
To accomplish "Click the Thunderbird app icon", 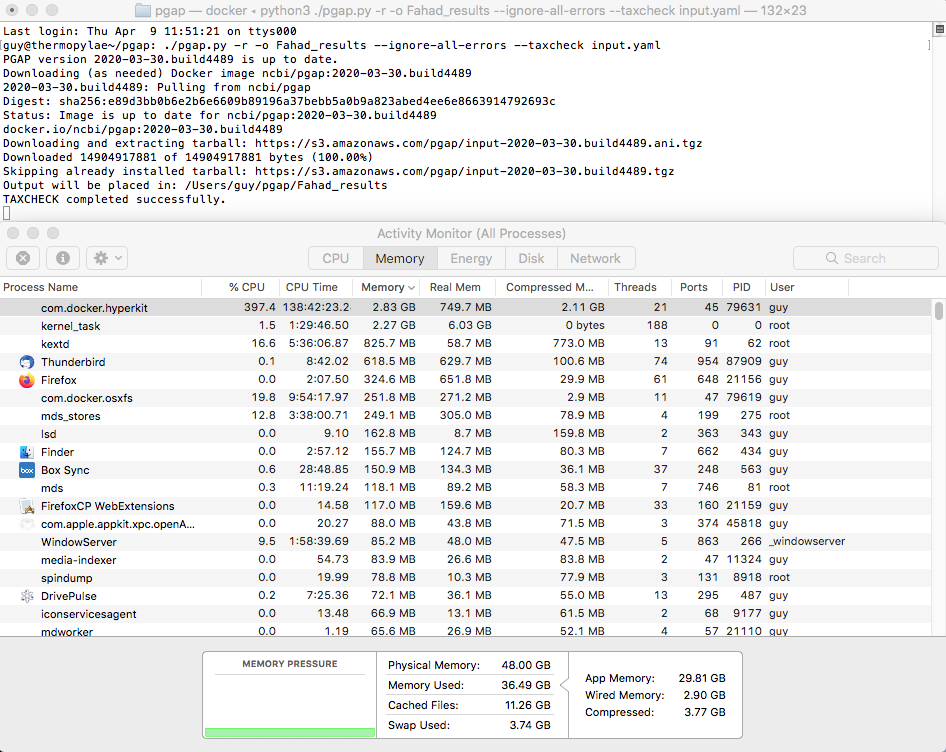I will click(x=27, y=362).
